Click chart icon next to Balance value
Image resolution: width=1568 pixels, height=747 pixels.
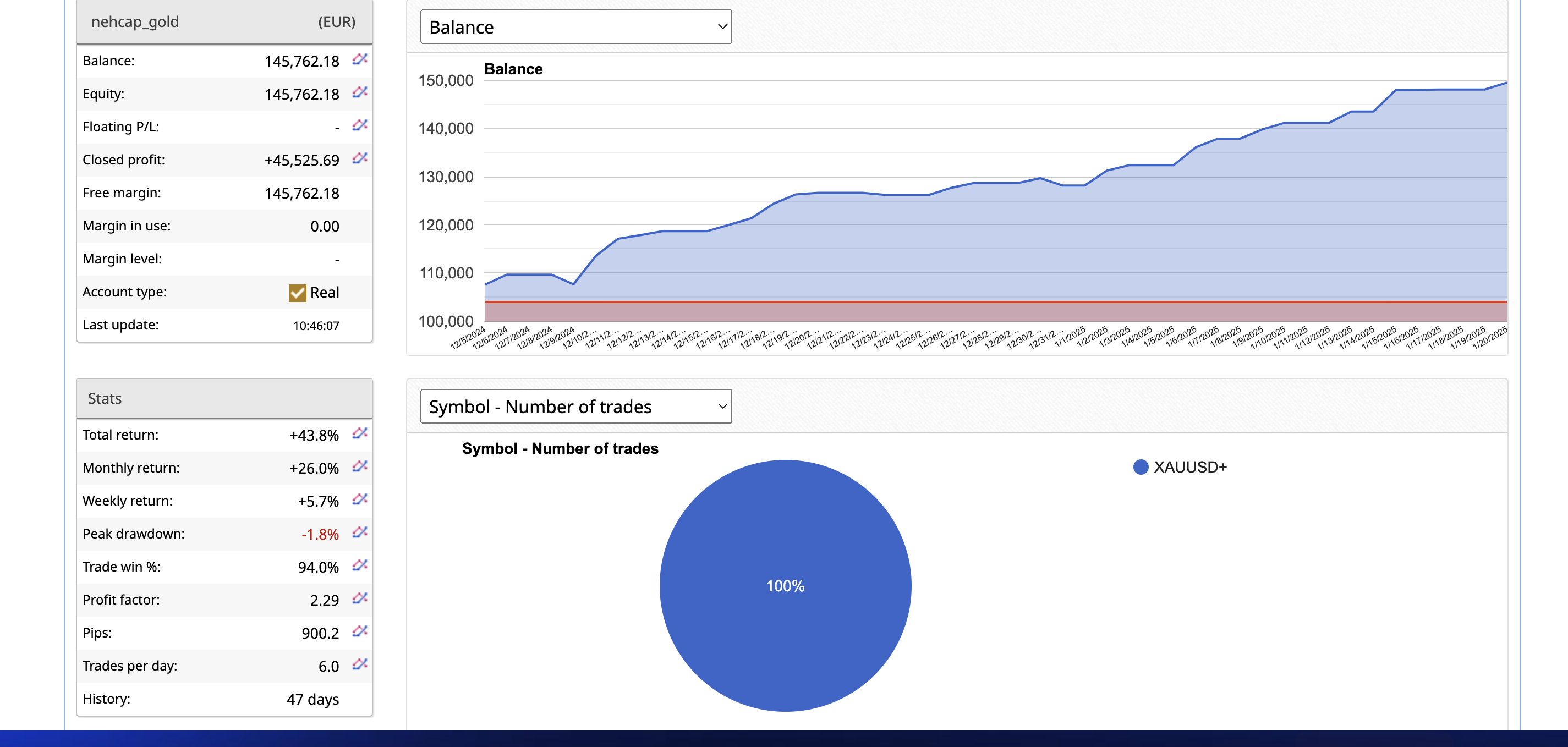click(360, 59)
